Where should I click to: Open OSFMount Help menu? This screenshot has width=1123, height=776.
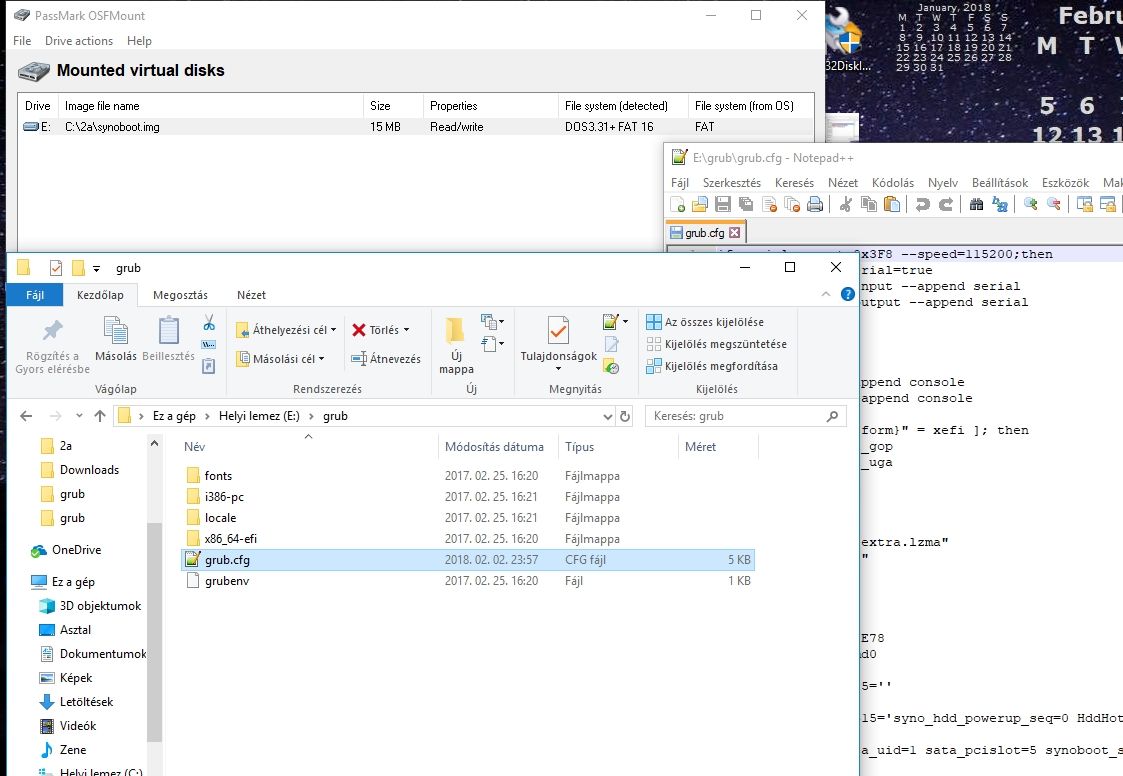[x=139, y=41]
